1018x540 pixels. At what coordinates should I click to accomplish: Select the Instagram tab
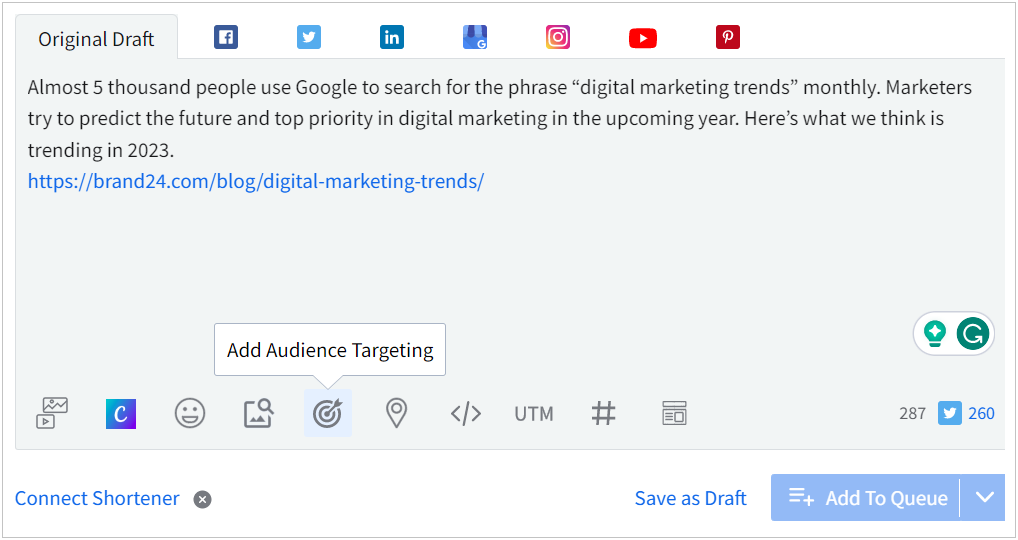pos(558,38)
